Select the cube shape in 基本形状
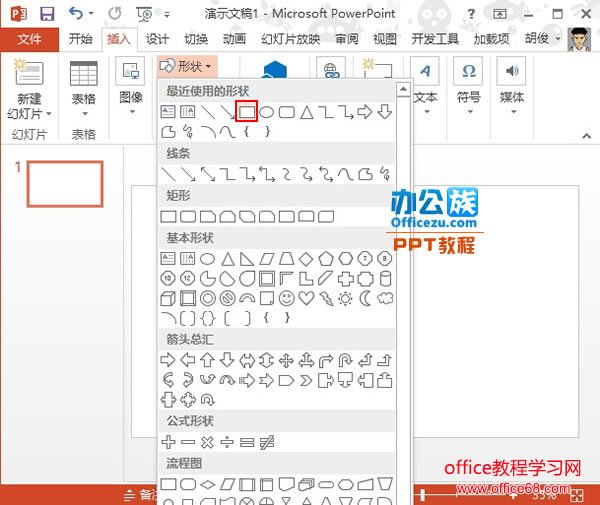This screenshot has width=600, height=505. click(168, 298)
